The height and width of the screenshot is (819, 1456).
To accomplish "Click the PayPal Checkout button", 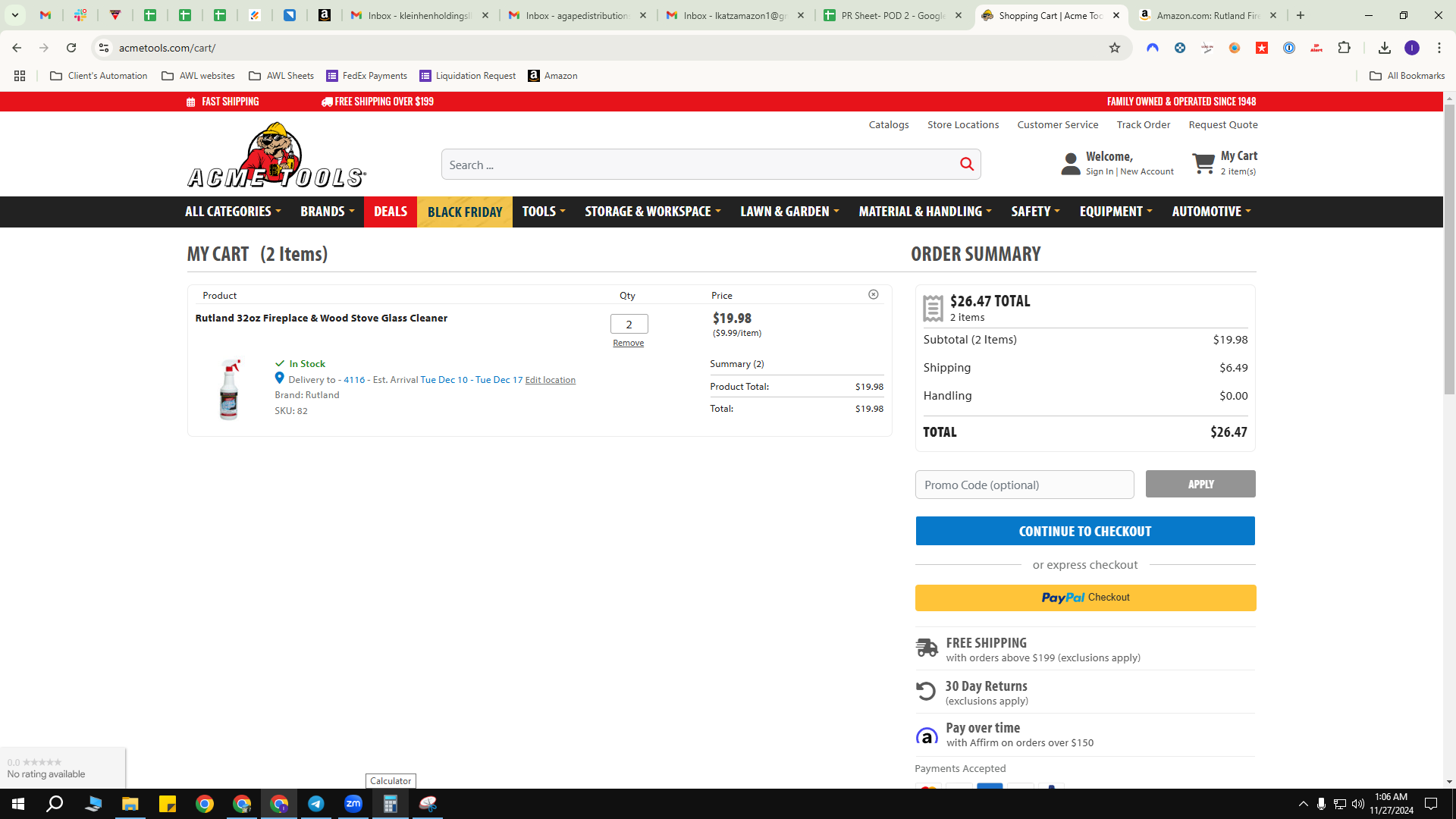I will [x=1085, y=598].
